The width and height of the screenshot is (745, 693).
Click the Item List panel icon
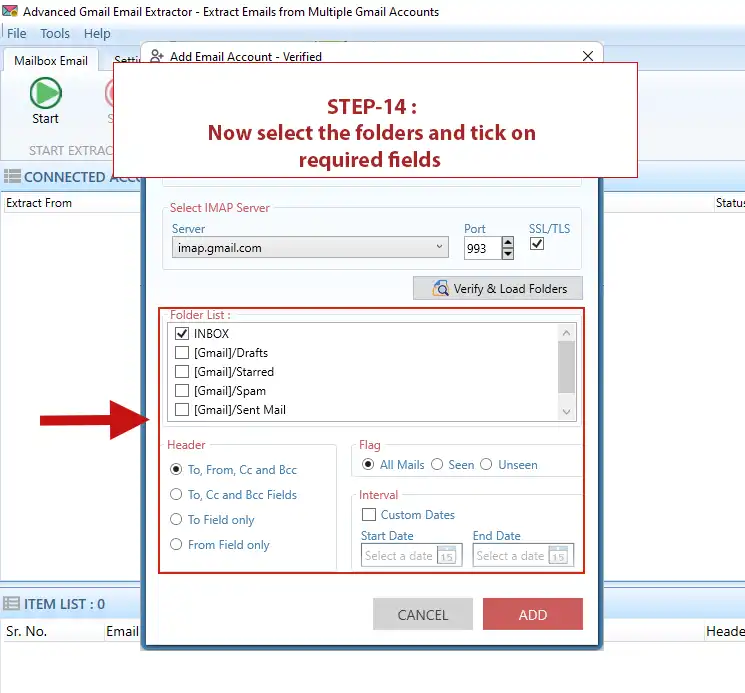11,603
